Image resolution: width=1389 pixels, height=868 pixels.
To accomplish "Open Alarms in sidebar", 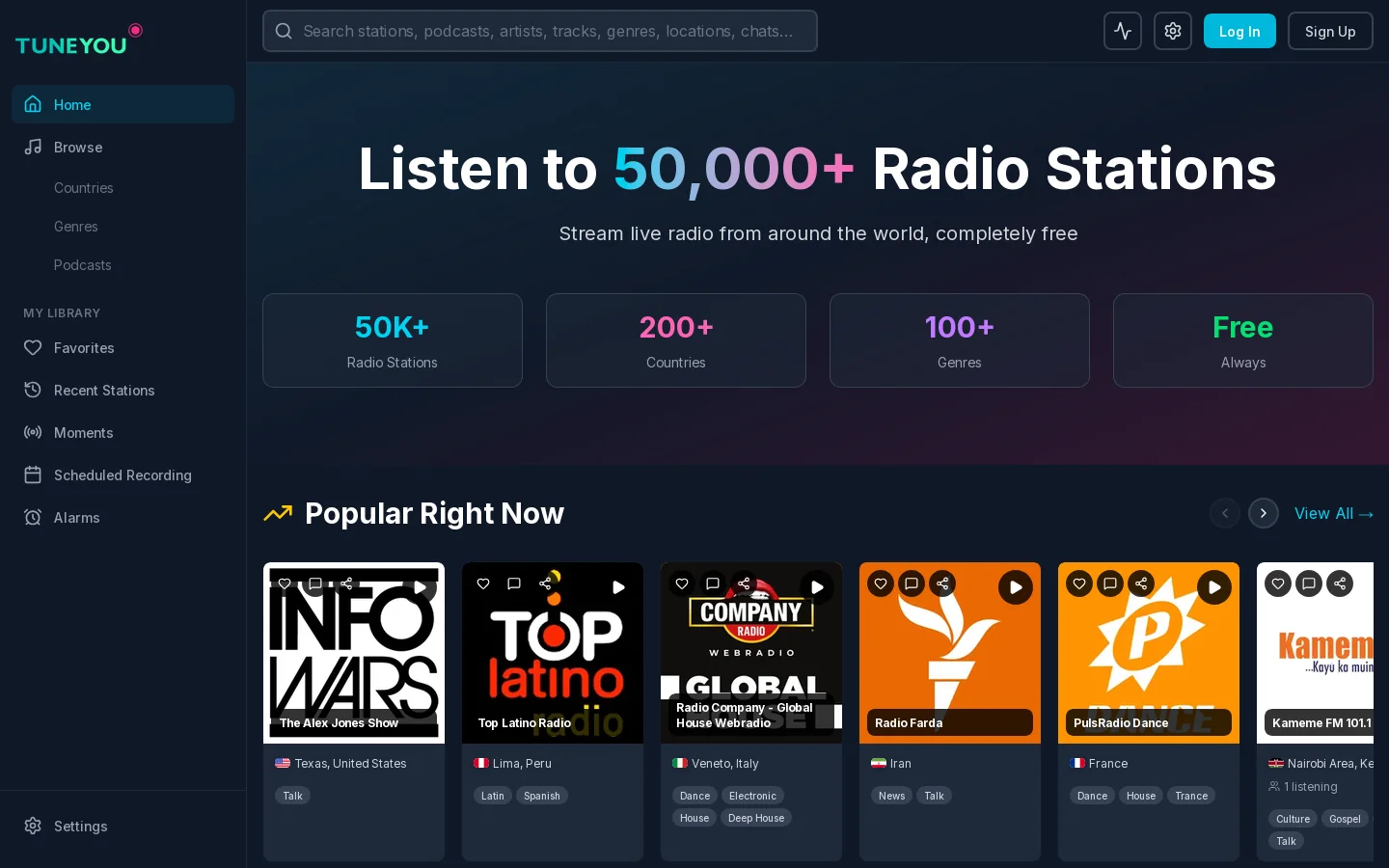I will pos(123,517).
